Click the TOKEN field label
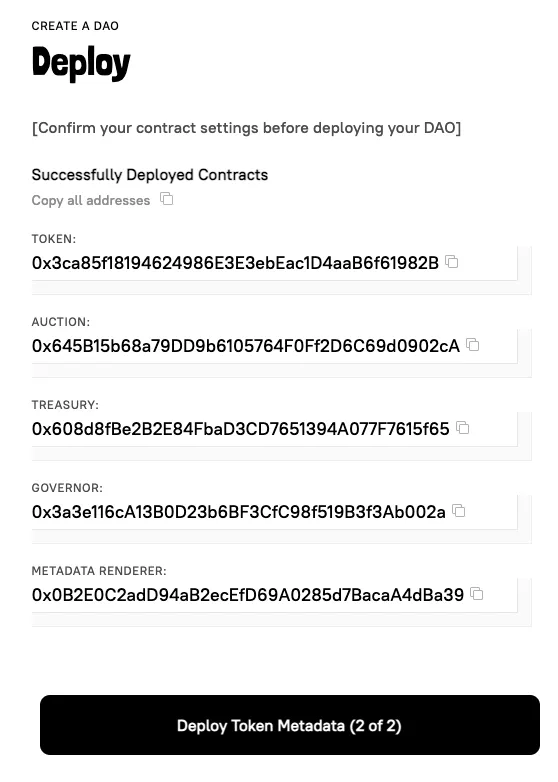The width and height of the screenshot is (558, 782). [54, 239]
